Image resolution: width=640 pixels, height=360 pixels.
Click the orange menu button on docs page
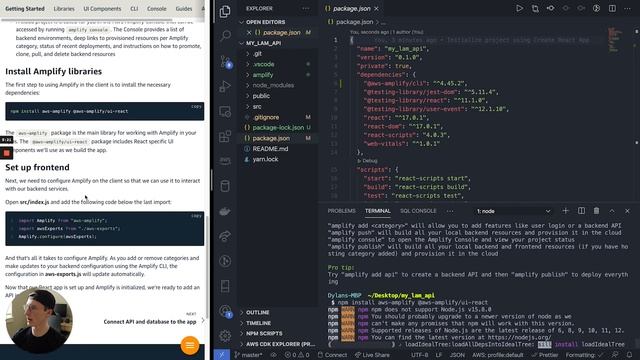[190, 345]
